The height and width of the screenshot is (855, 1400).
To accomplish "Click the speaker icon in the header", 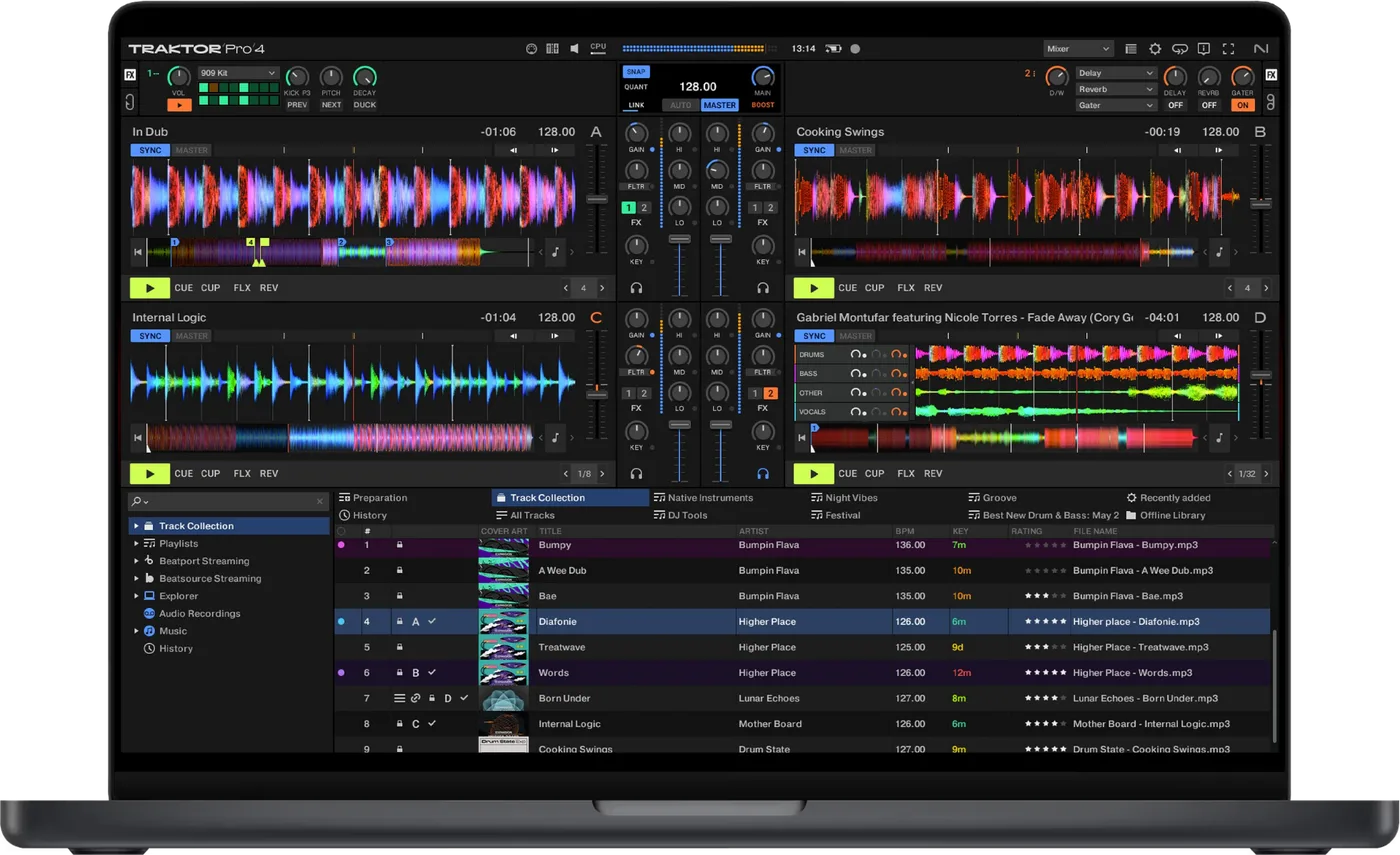I will point(574,48).
